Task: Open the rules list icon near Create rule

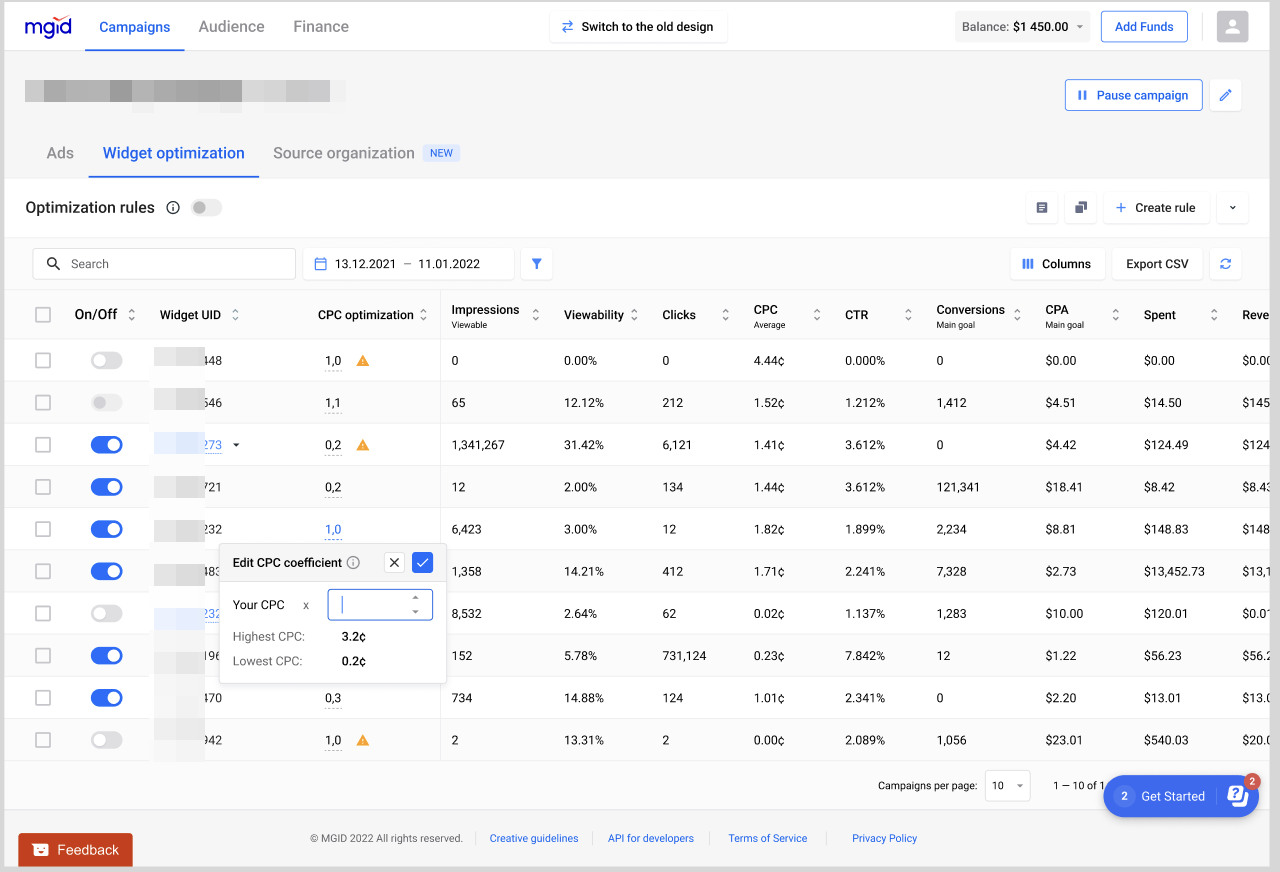Action: pos(1041,207)
